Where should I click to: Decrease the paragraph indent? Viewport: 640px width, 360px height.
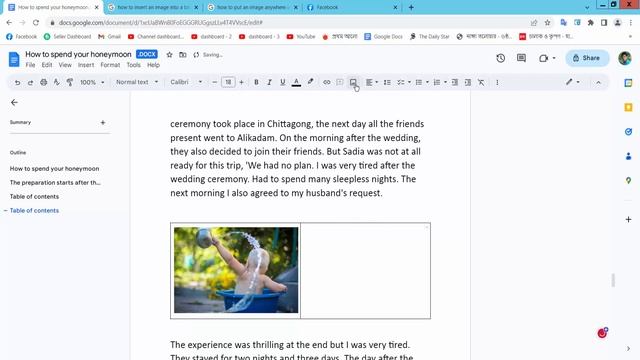pyautogui.click(x=455, y=82)
